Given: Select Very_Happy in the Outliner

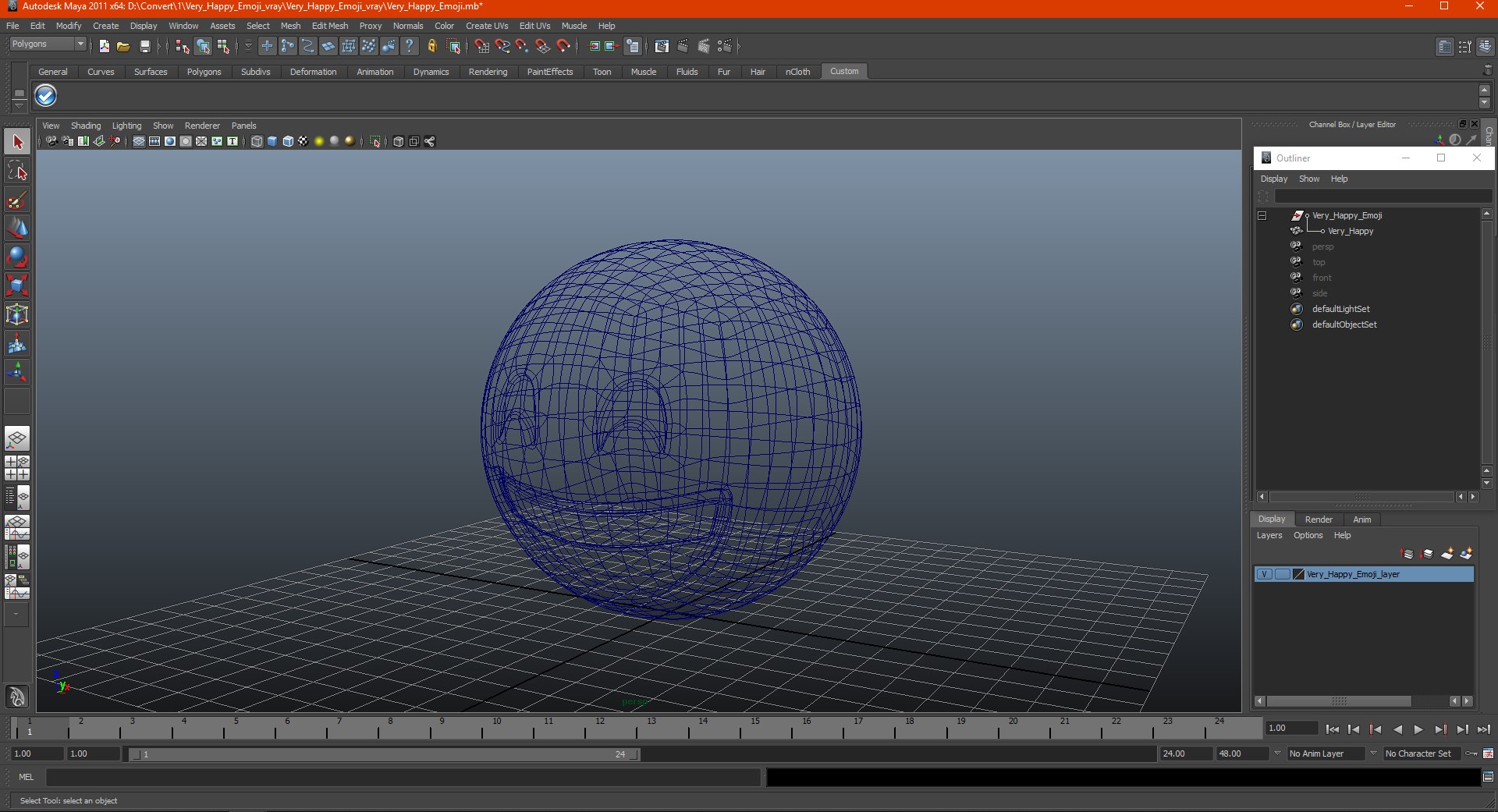Looking at the screenshot, I should click(x=1351, y=231).
